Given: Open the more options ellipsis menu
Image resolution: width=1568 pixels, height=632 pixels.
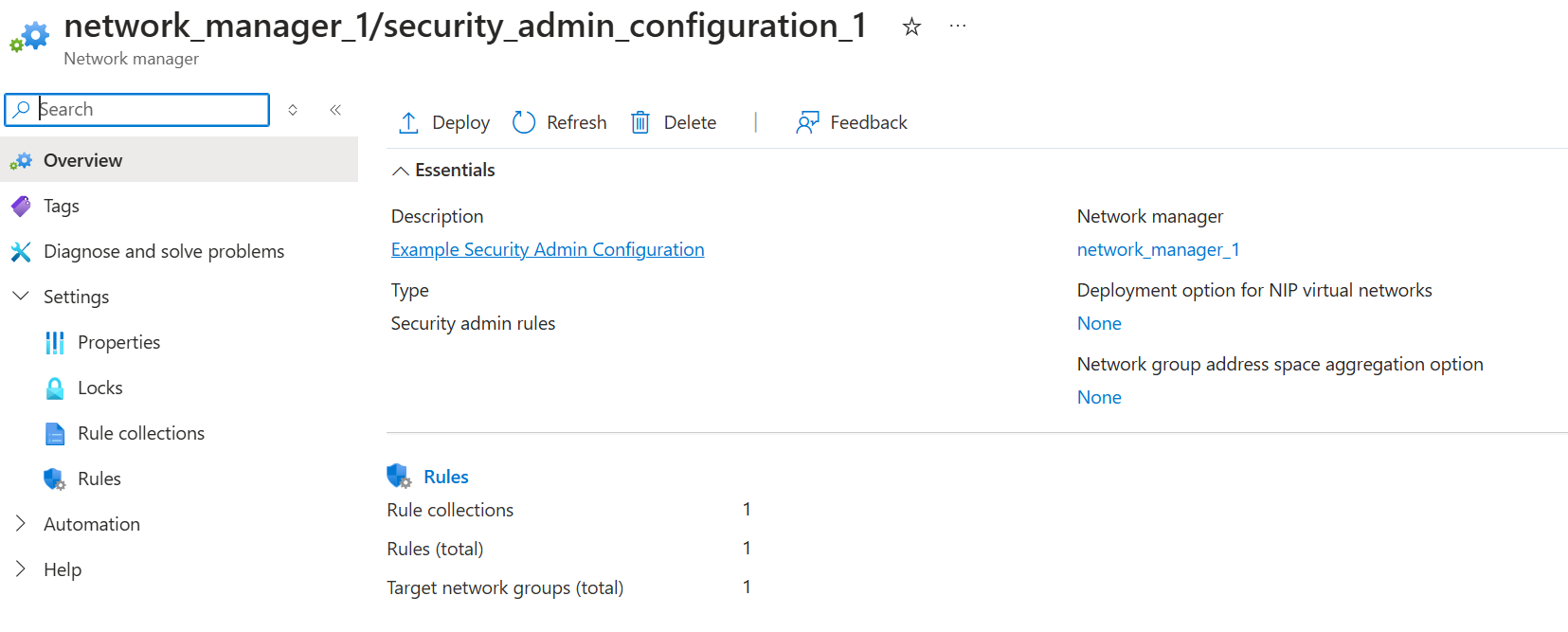Looking at the screenshot, I should click(x=958, y=27).
